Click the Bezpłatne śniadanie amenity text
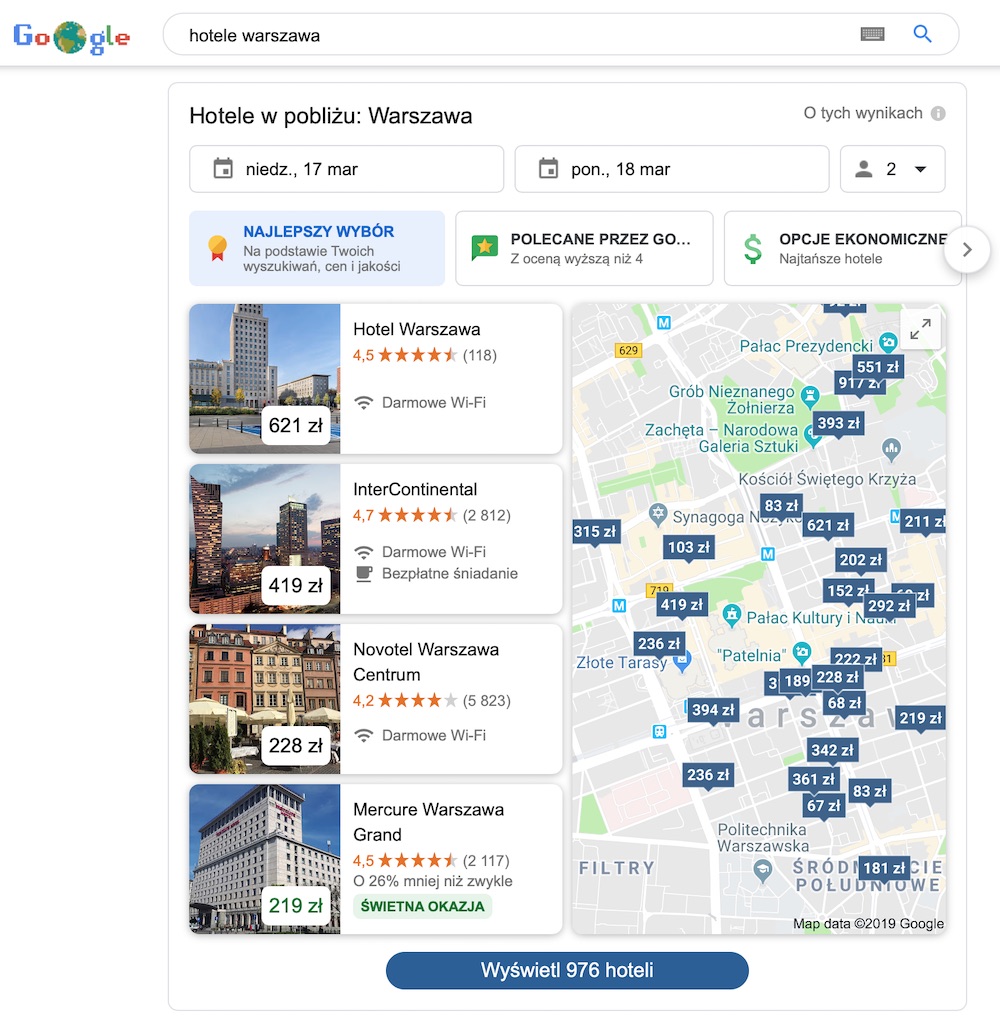 [x=450, y=574]
